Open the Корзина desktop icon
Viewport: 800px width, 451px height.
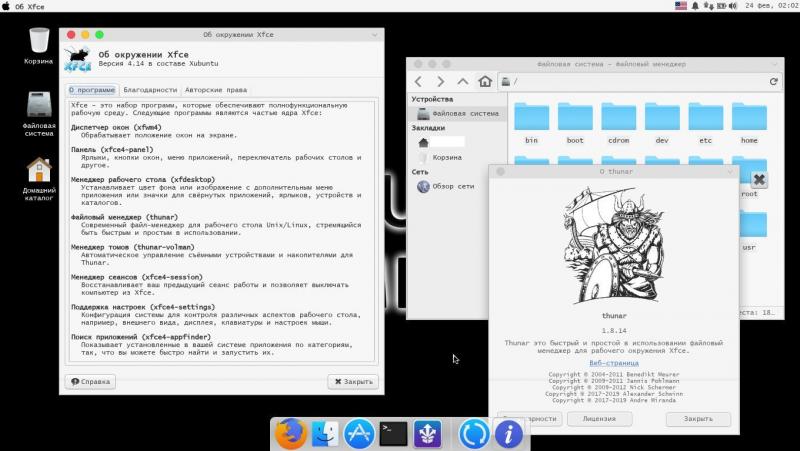coord(39,46)
